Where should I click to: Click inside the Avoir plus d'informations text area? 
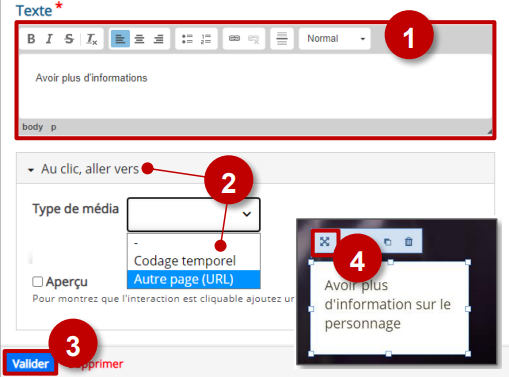255,86
